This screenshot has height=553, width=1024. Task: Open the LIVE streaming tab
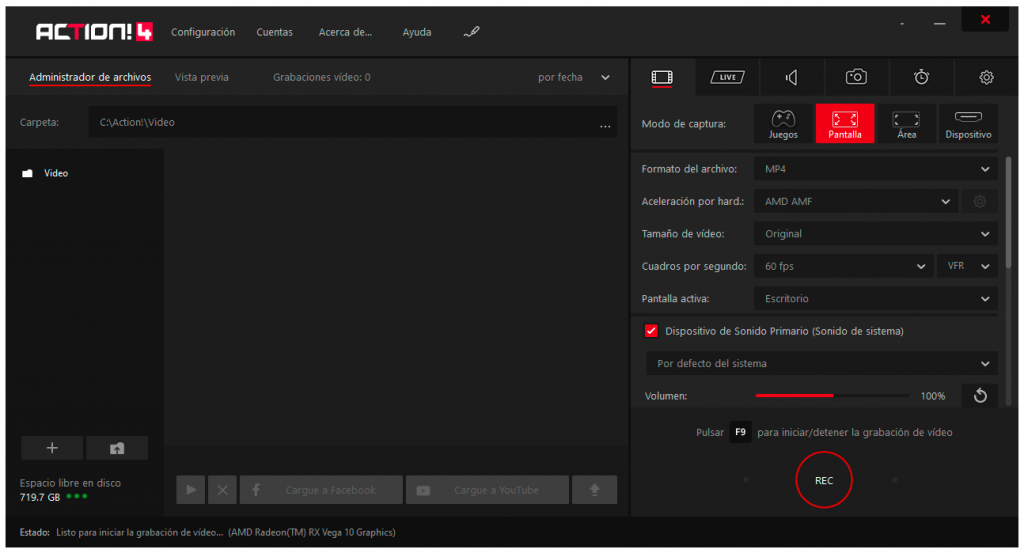(727, 77)
